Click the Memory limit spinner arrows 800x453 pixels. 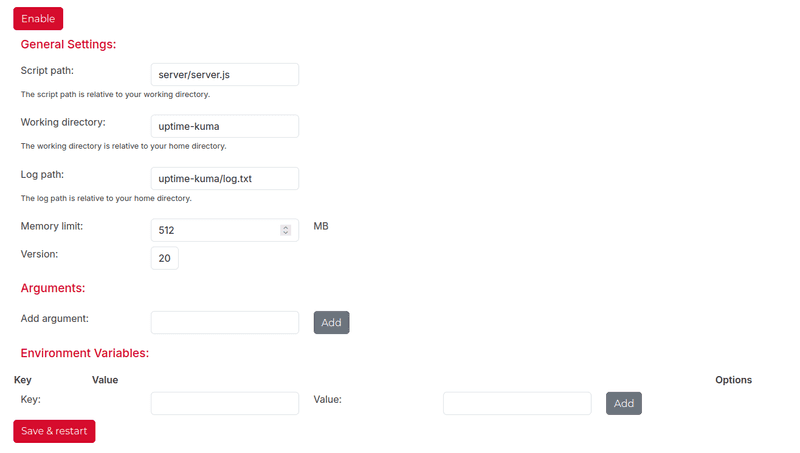click(286, 230)
